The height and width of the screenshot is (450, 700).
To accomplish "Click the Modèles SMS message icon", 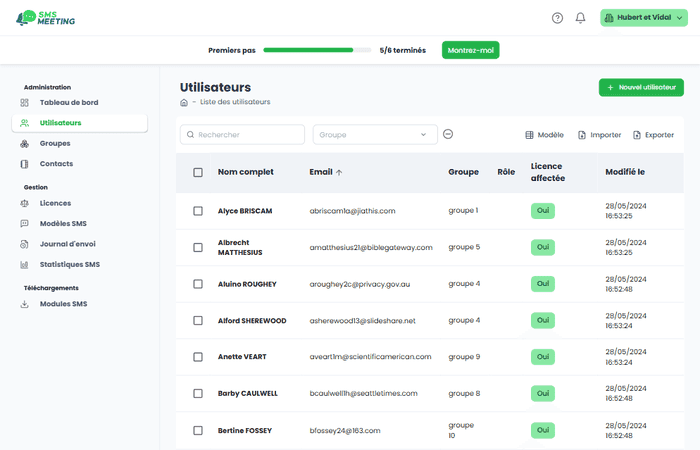I will click(x=25, y=224).
